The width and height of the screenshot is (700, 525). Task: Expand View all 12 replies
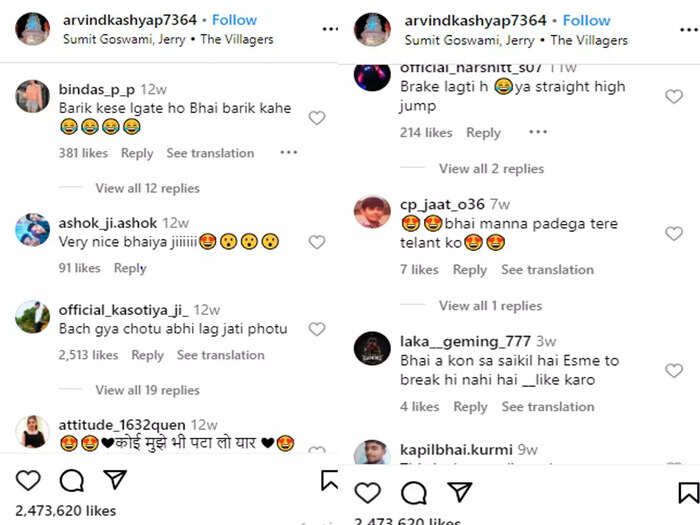pyautogui.click(x=147, y=188)
